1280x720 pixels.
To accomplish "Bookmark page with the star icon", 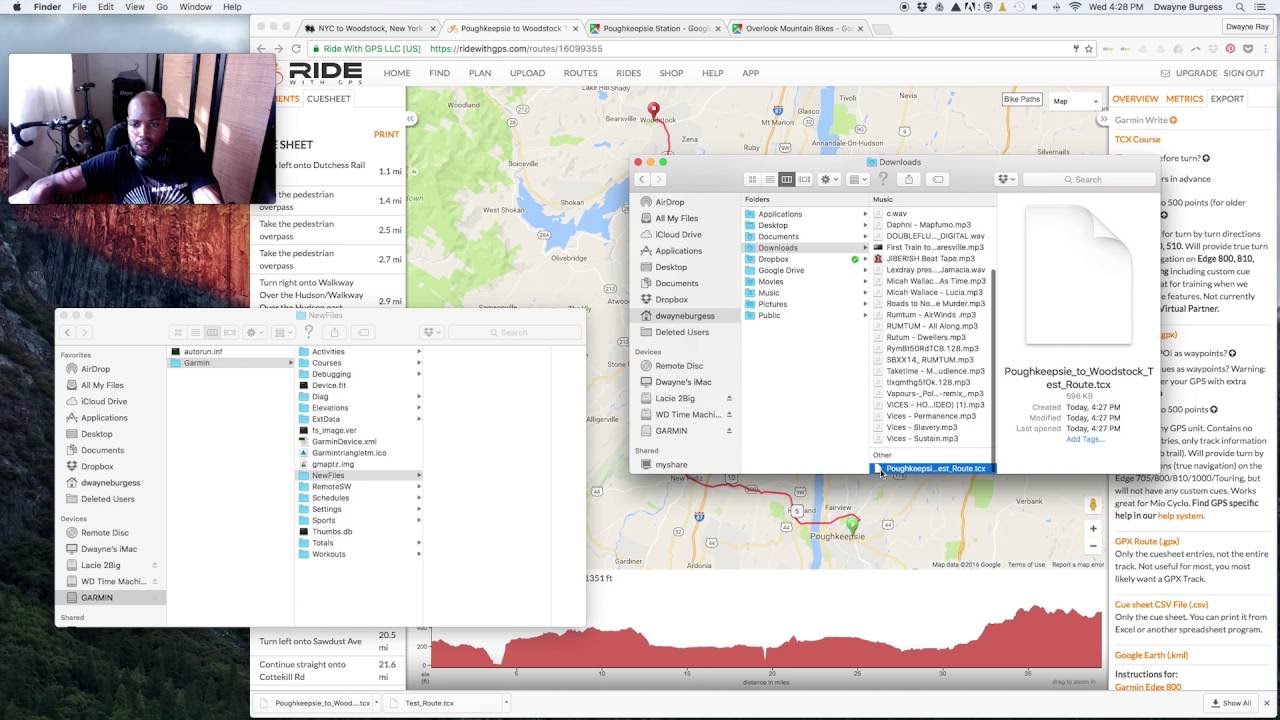I will point(1089,48).
